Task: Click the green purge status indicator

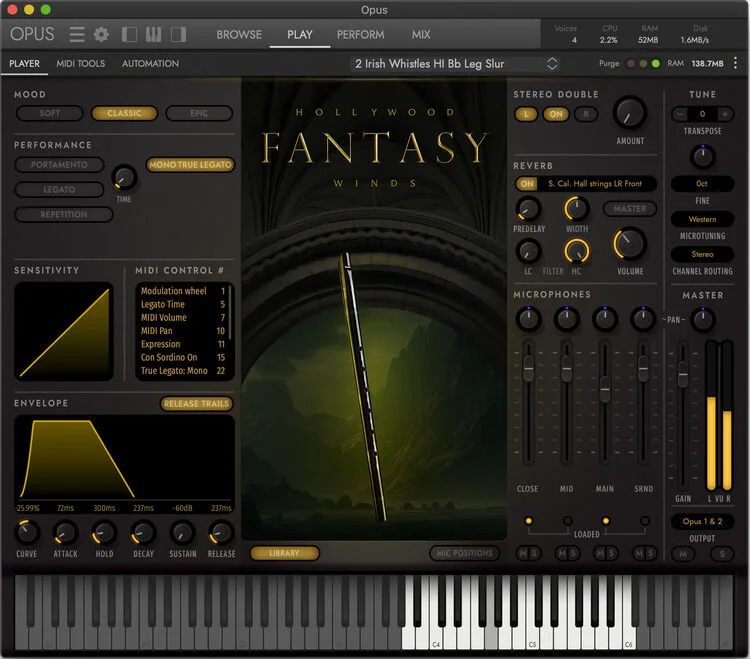Action: 656,64
